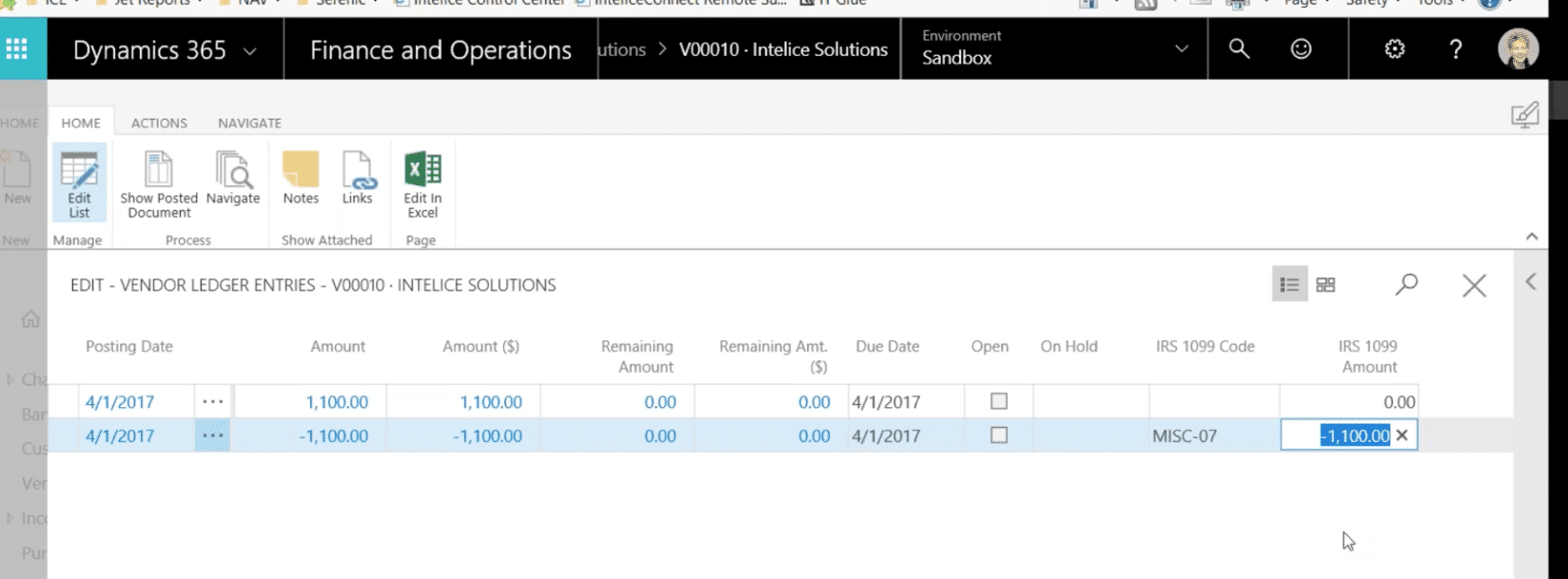Viewport: 1568px width, 579px height.
Task: Click the Edit List button
Action: pos(80,183)
